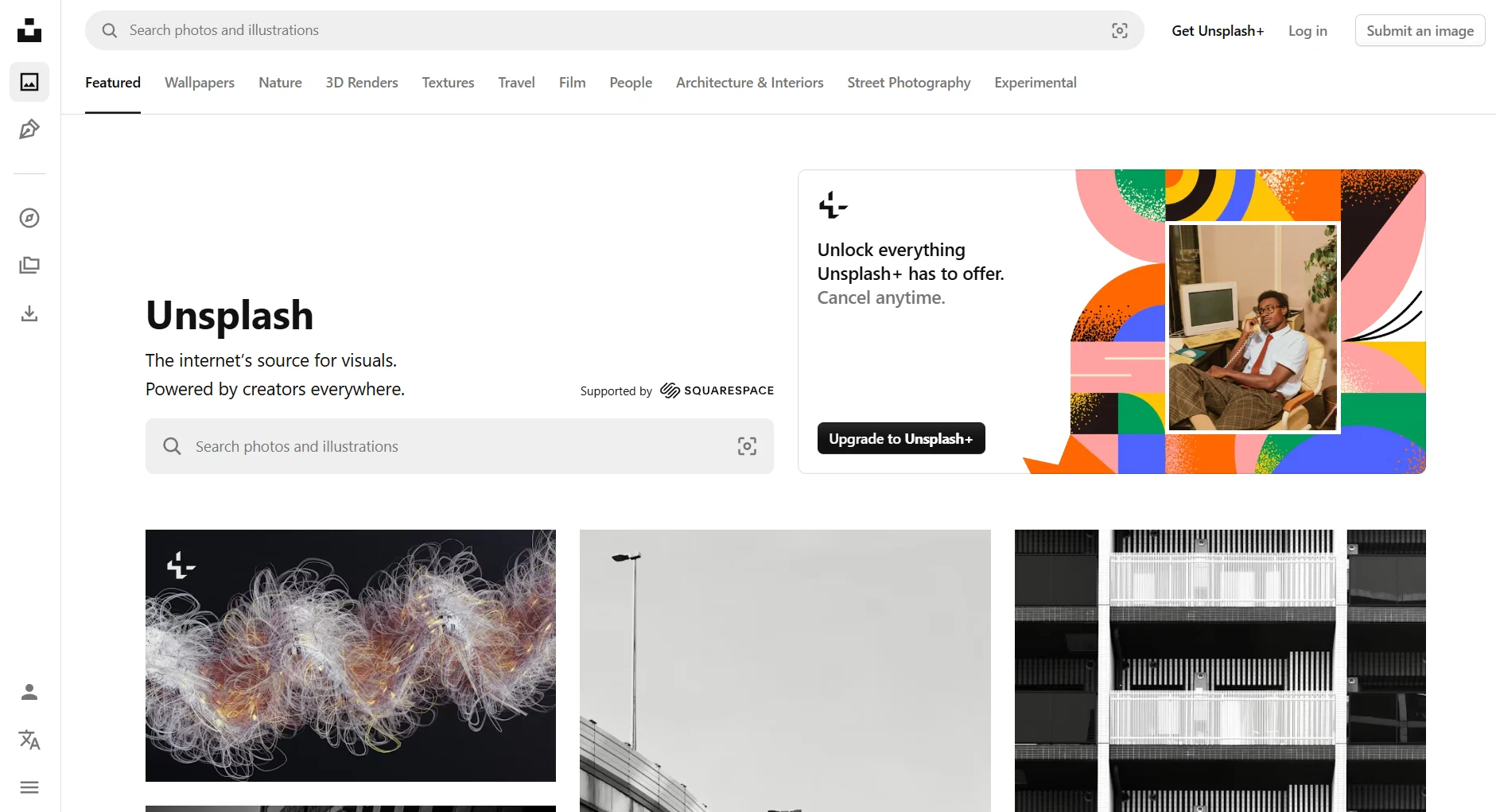1496x812 pixels.
Task: Open the Downloads icon in sidebar
Action: [x=29, y=313]
